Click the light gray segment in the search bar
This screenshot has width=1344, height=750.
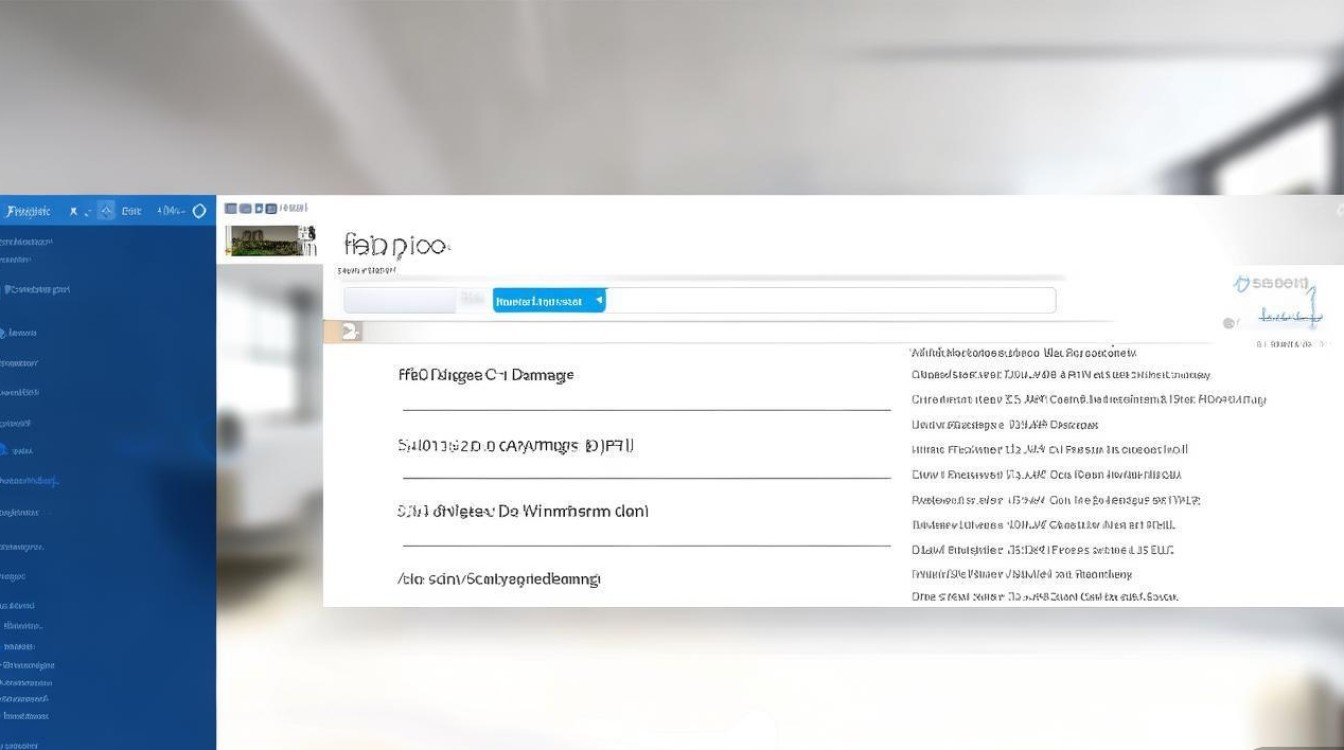click(402, 300)
